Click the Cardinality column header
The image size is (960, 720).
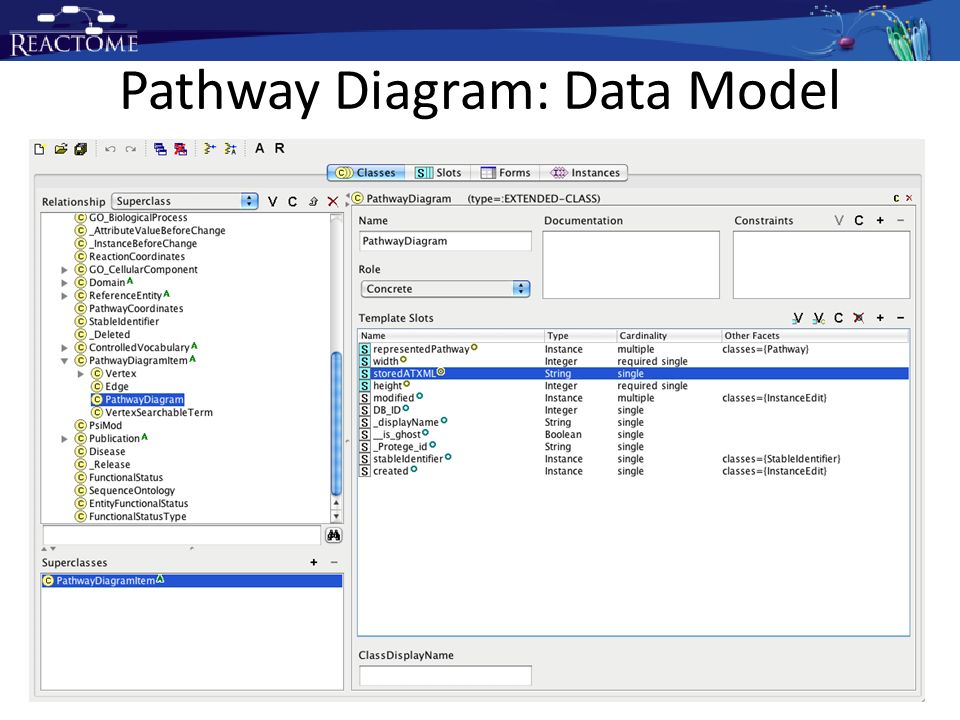(x=669, y=336)
